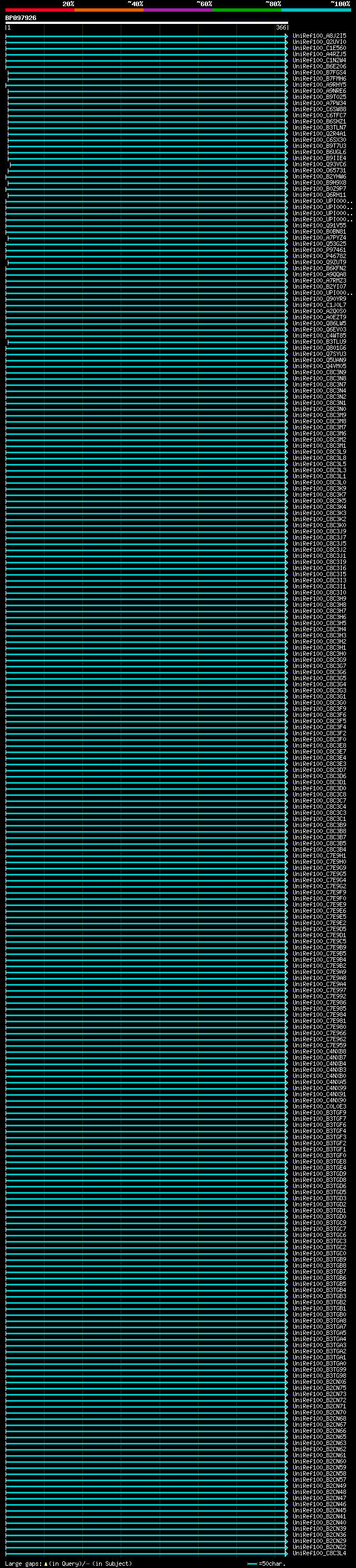
Task: Select the UniRef100_B2YHW6 label
Action: (x=319, y=176)
